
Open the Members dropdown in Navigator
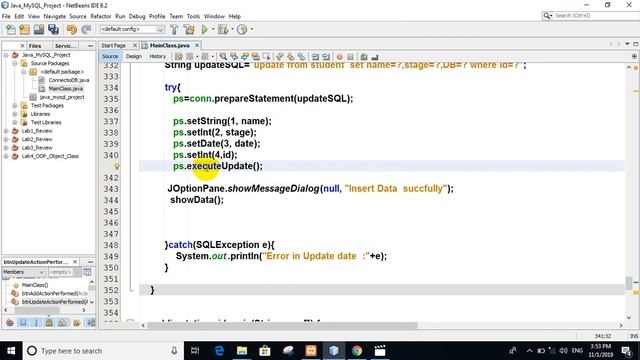(24, 272)
